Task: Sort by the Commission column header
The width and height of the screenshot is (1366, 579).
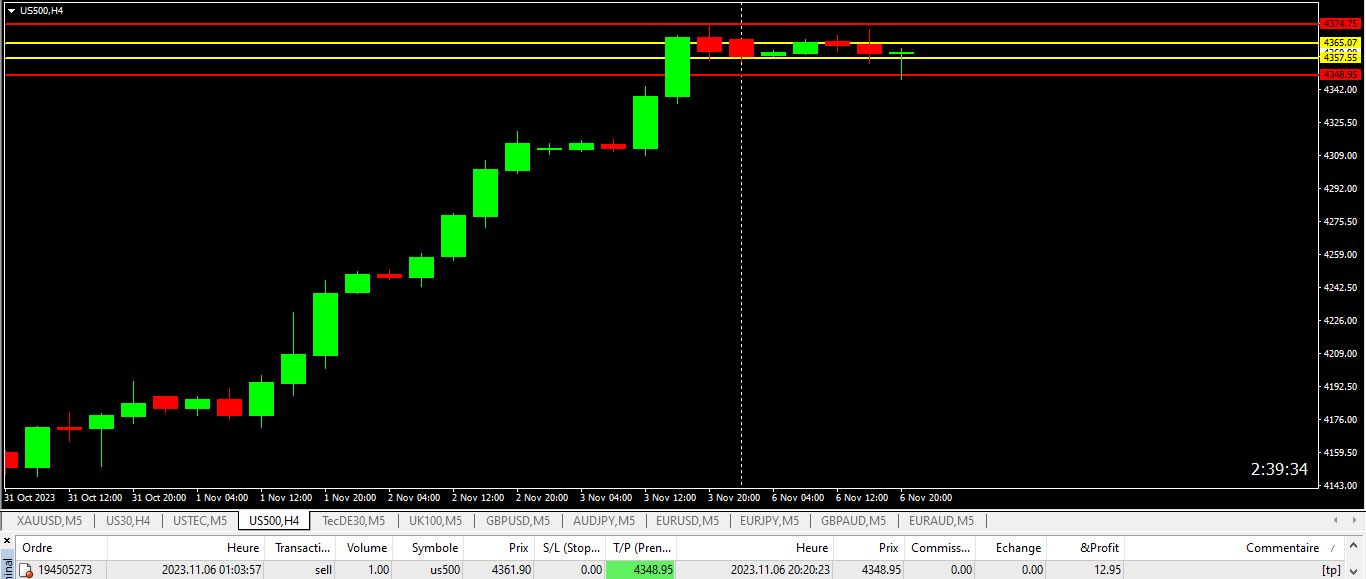Action: pyautogui.click(x=940, y=548)
